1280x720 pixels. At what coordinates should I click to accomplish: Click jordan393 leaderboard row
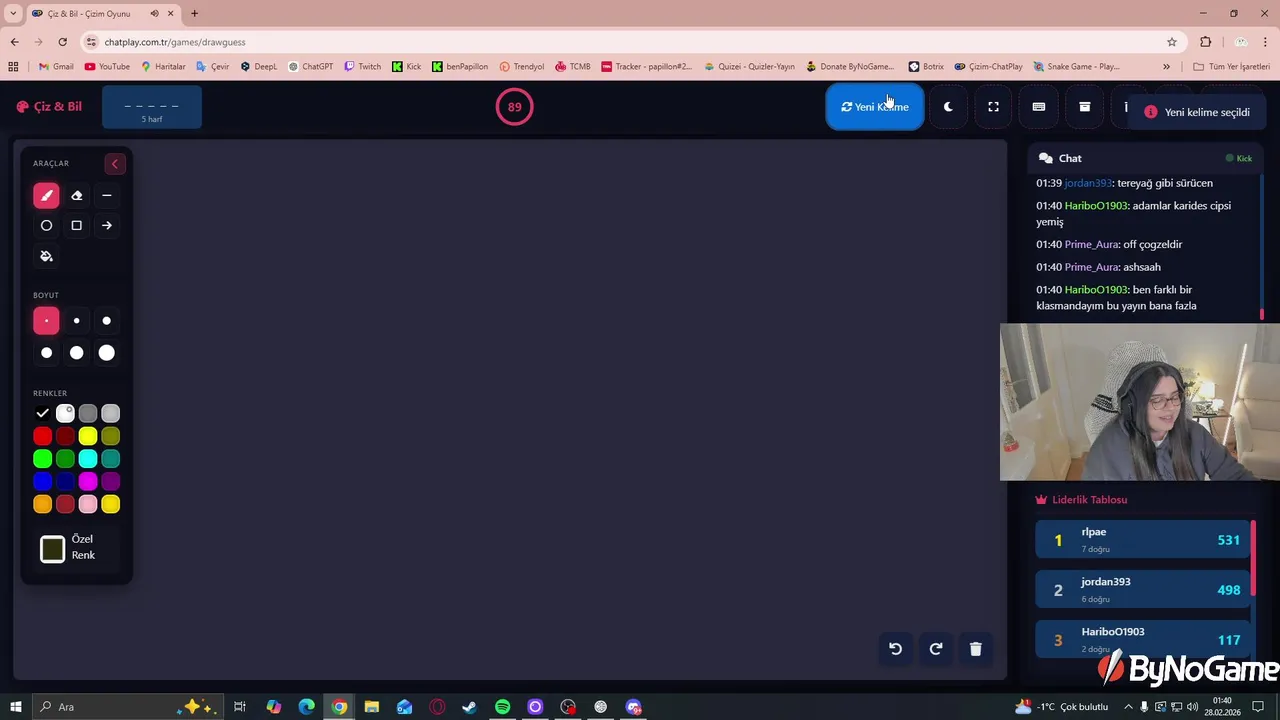coord(1143,590)
